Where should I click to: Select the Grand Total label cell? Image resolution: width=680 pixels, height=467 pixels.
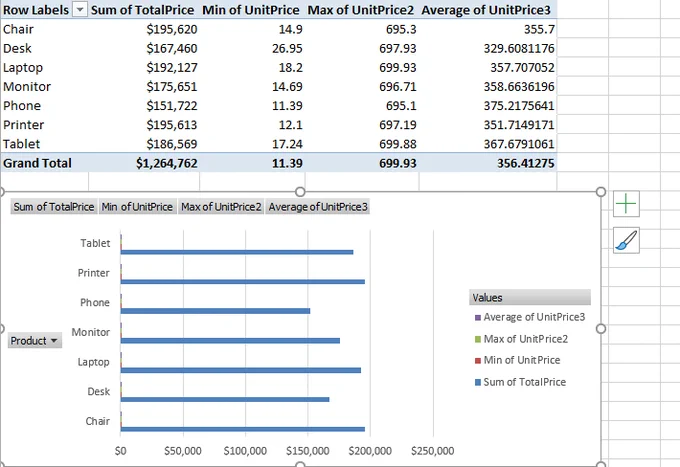coord(44,163)
